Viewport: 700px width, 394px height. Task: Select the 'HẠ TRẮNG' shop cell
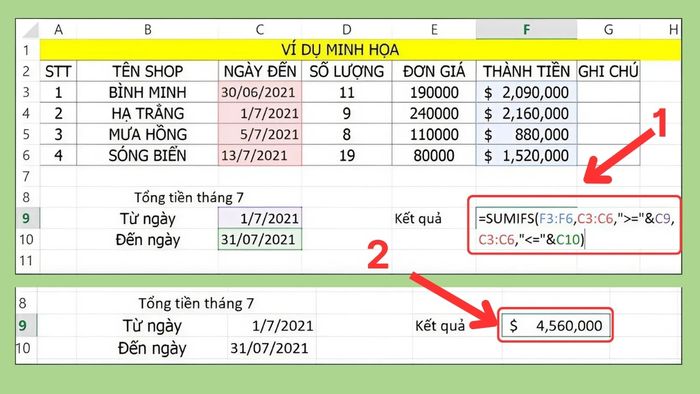coord(148,113)
